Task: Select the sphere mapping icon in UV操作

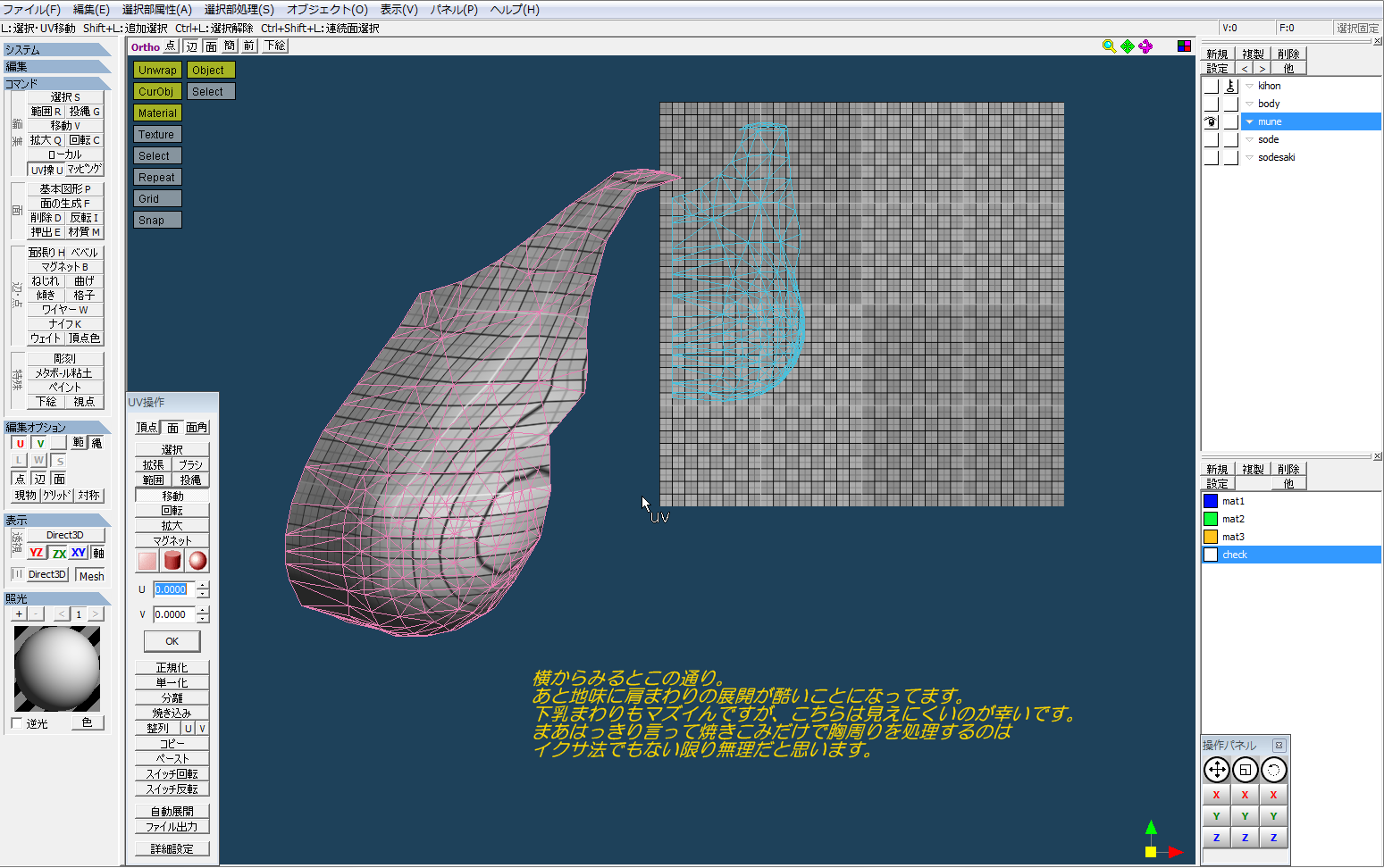Action: pos(197,561)
